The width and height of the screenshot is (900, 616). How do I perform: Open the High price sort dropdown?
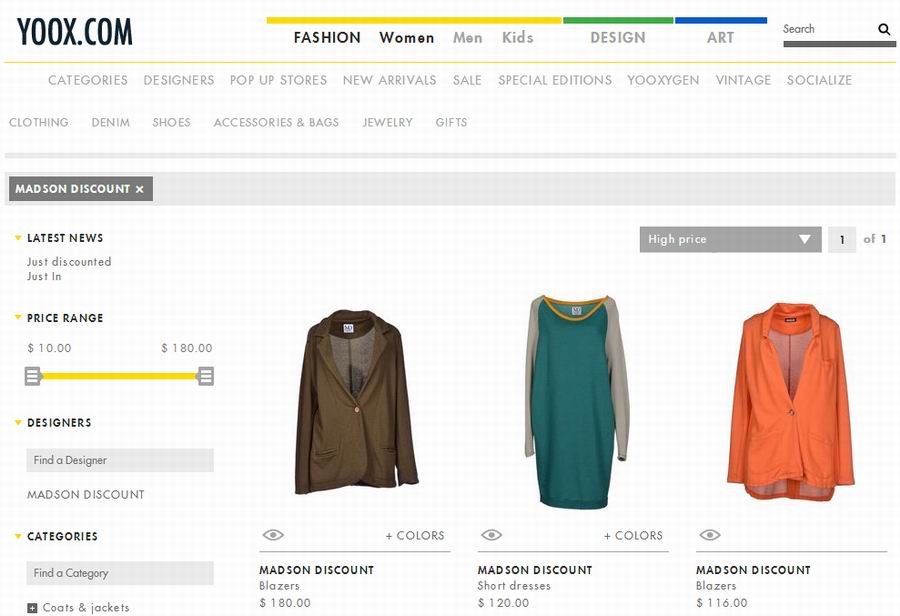730,239
